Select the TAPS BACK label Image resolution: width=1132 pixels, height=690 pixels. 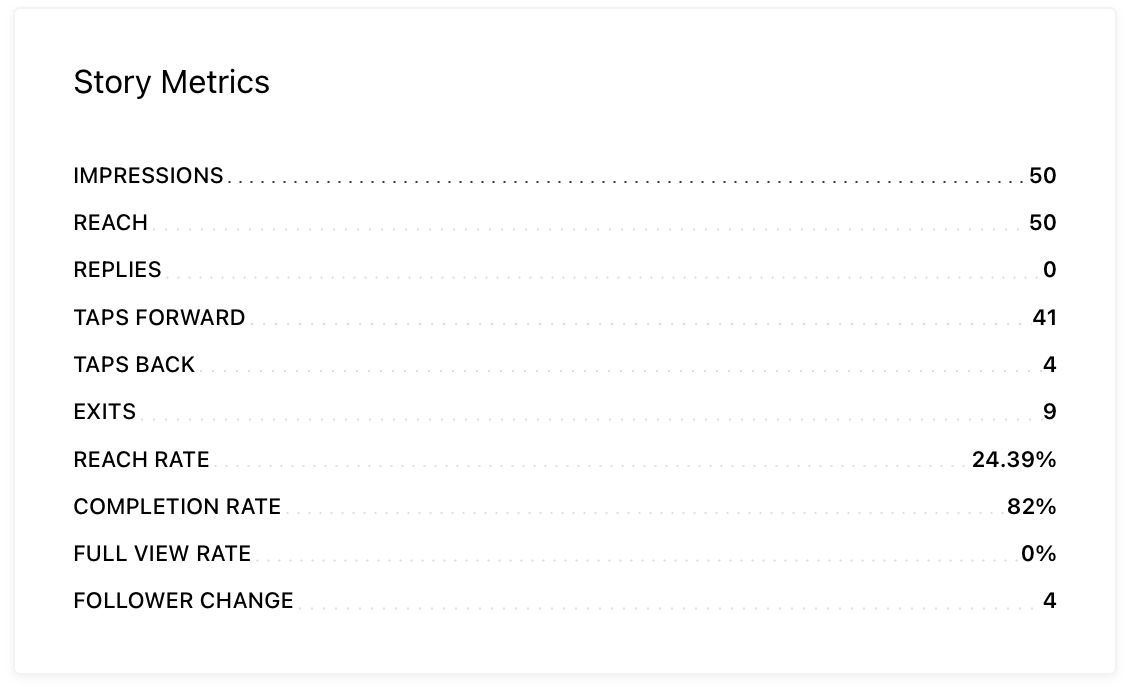[x=134, y=364]
